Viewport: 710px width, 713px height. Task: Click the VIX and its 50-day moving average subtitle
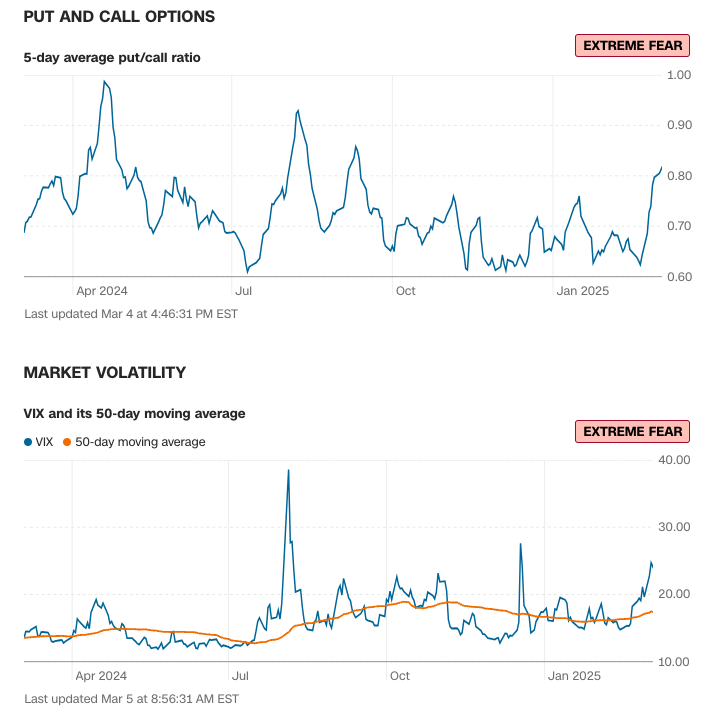point(134,413)
